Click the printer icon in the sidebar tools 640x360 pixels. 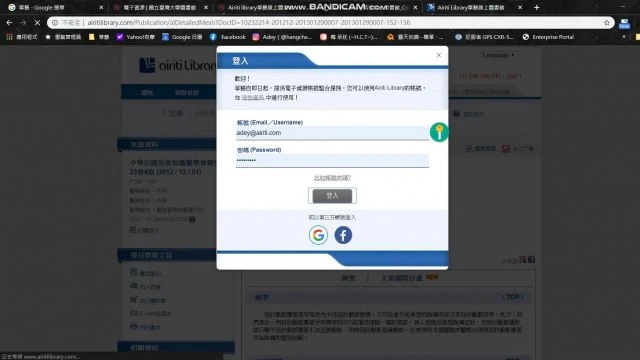click(x=133, y=327)
